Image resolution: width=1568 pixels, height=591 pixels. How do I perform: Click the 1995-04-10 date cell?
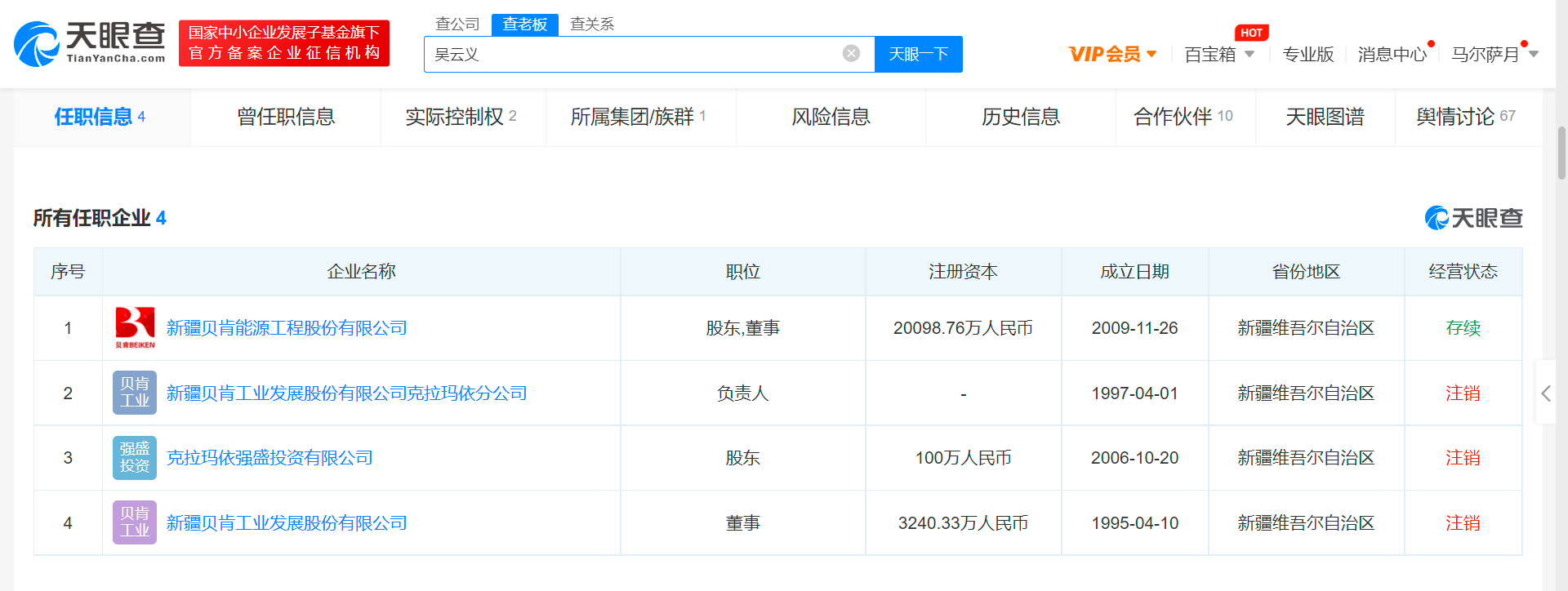pyautogui.click(x=1134, y=522)
